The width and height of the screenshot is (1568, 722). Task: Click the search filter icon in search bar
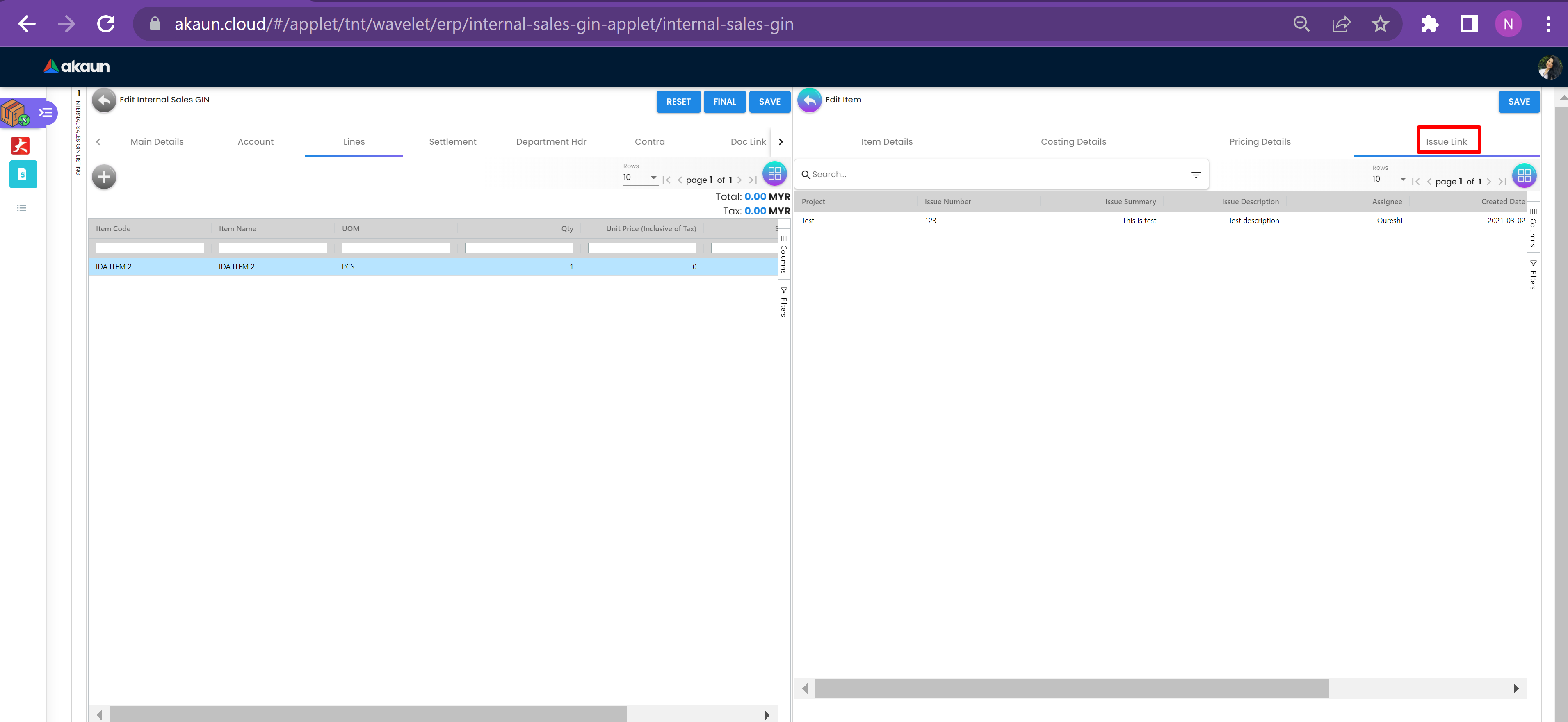point(1196,175)
